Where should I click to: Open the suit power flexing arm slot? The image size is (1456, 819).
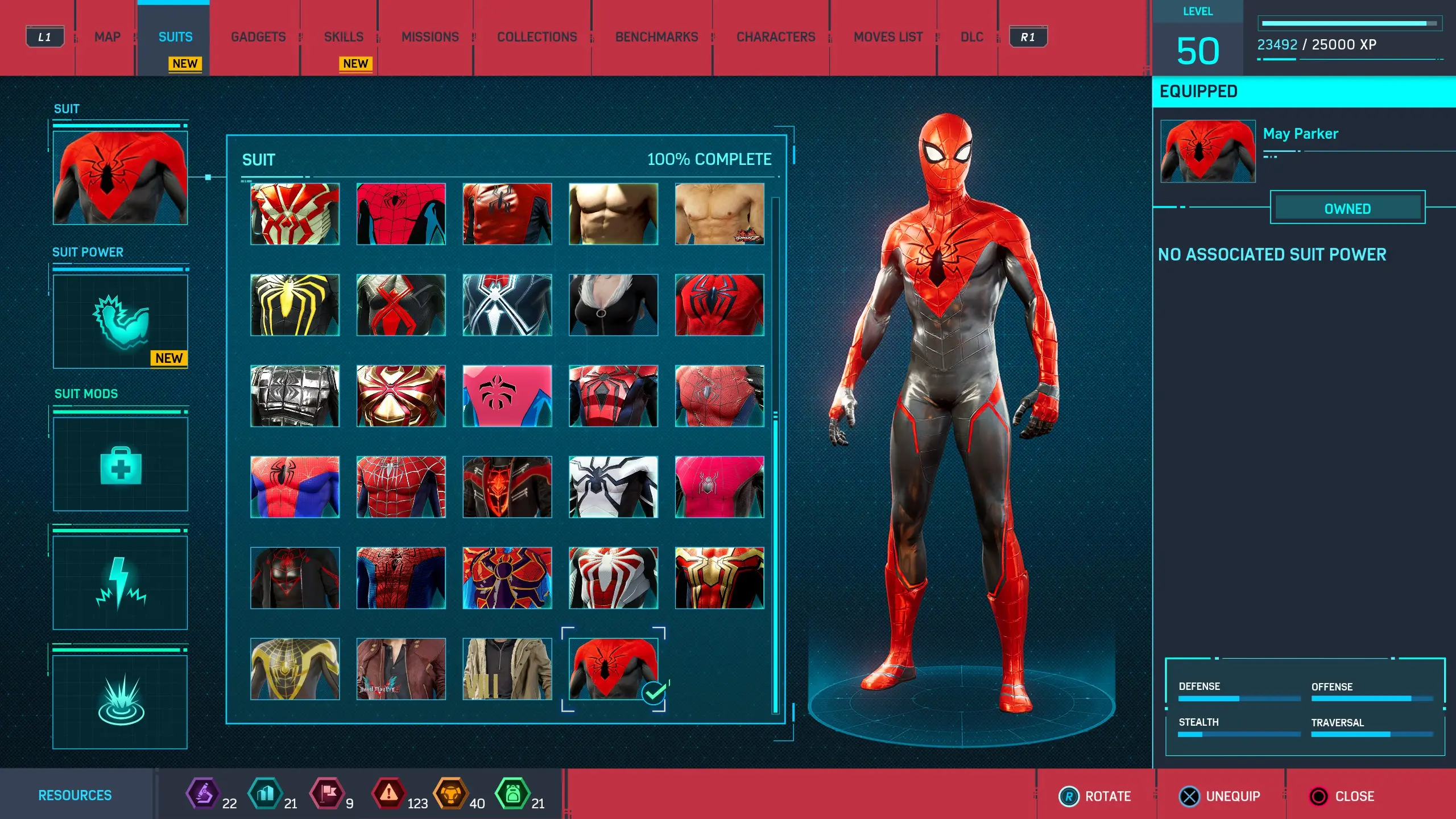click(120, 321)
